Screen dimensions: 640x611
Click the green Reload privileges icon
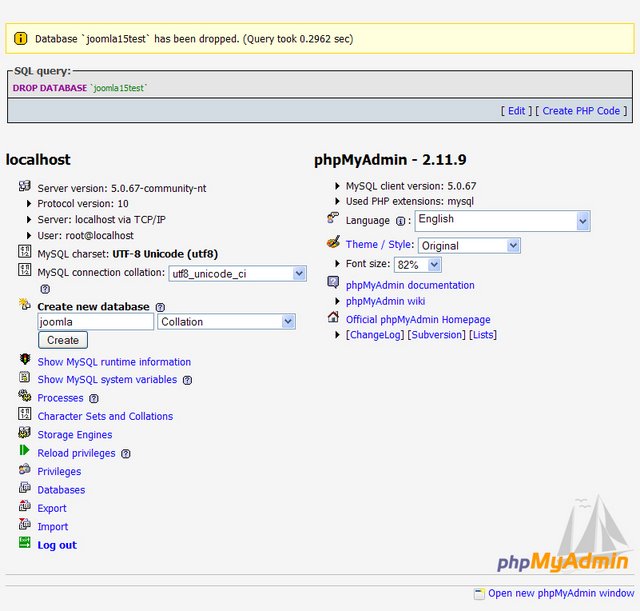click(24, 450)
